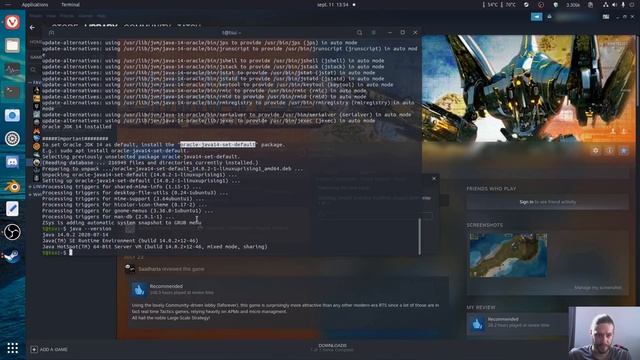Click the network icon in top panel

[606, 5]
